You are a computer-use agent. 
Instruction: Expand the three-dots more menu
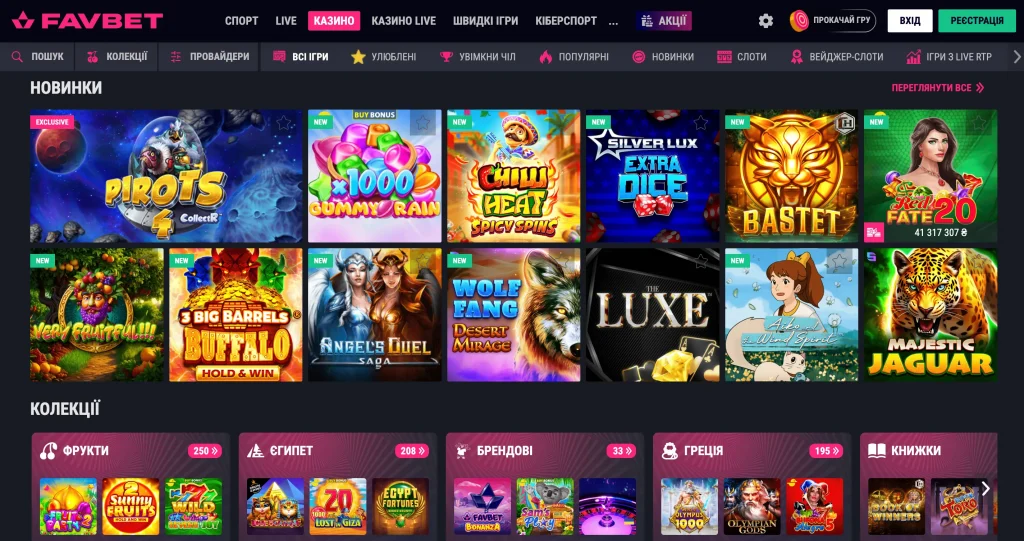point(613,21)
